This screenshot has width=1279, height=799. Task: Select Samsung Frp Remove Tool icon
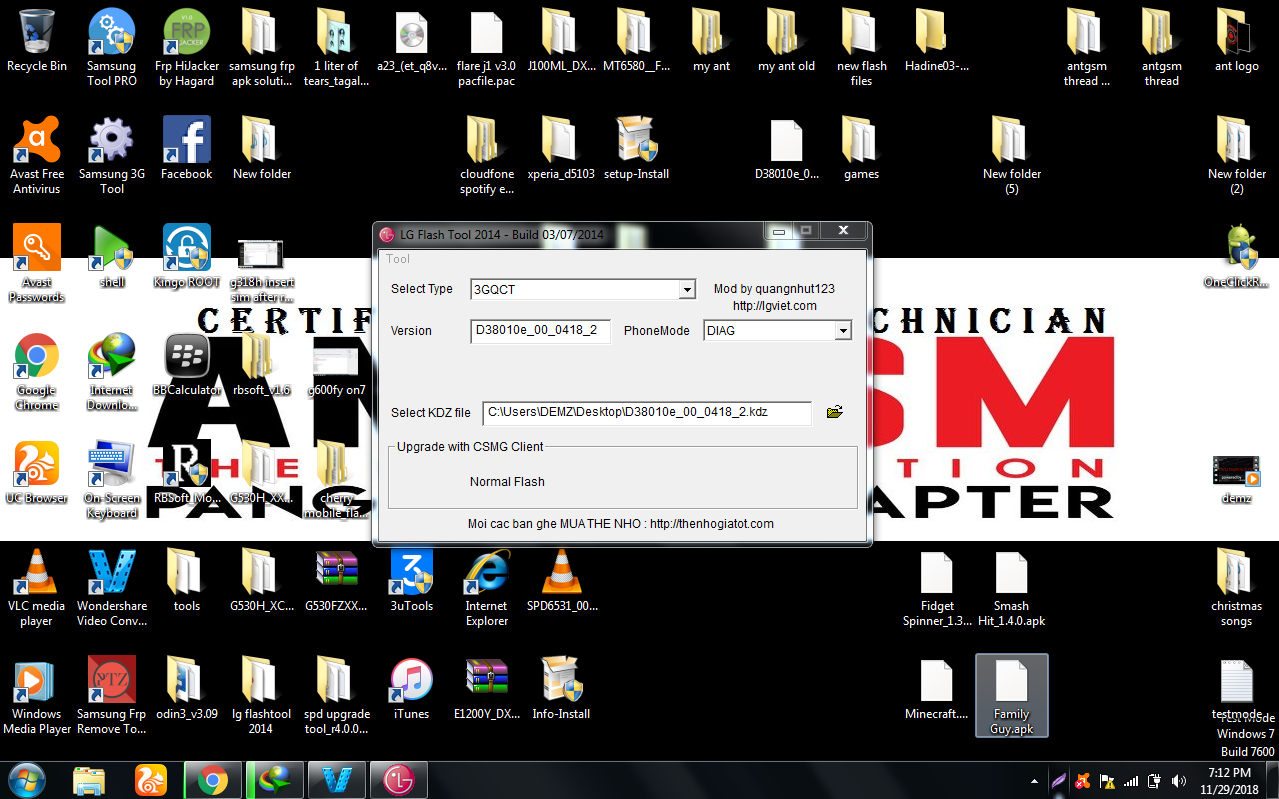[112, 695]
